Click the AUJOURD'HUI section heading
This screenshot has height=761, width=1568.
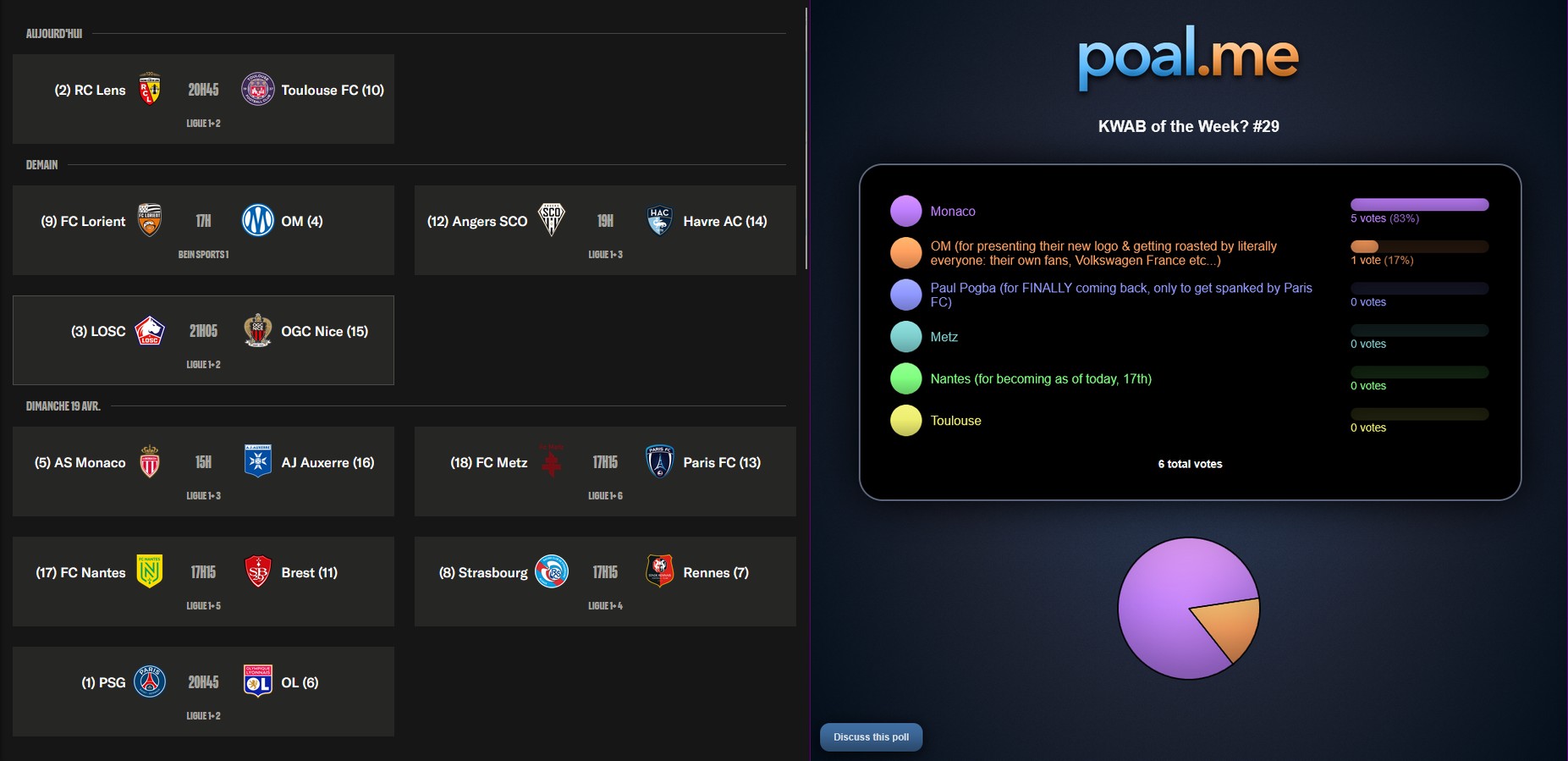tap(54, 34)
